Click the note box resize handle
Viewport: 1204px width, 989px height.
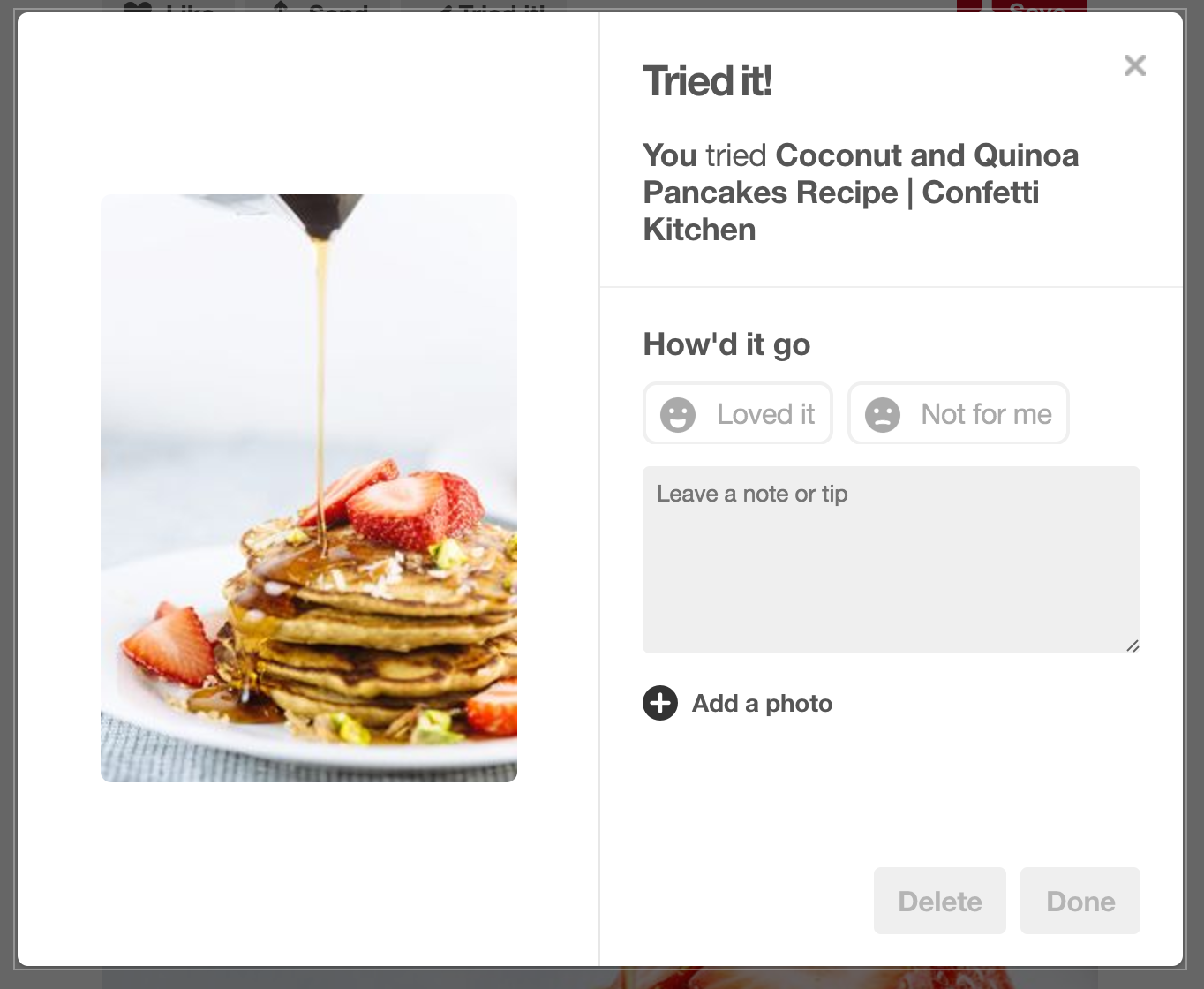point(1133,645)
